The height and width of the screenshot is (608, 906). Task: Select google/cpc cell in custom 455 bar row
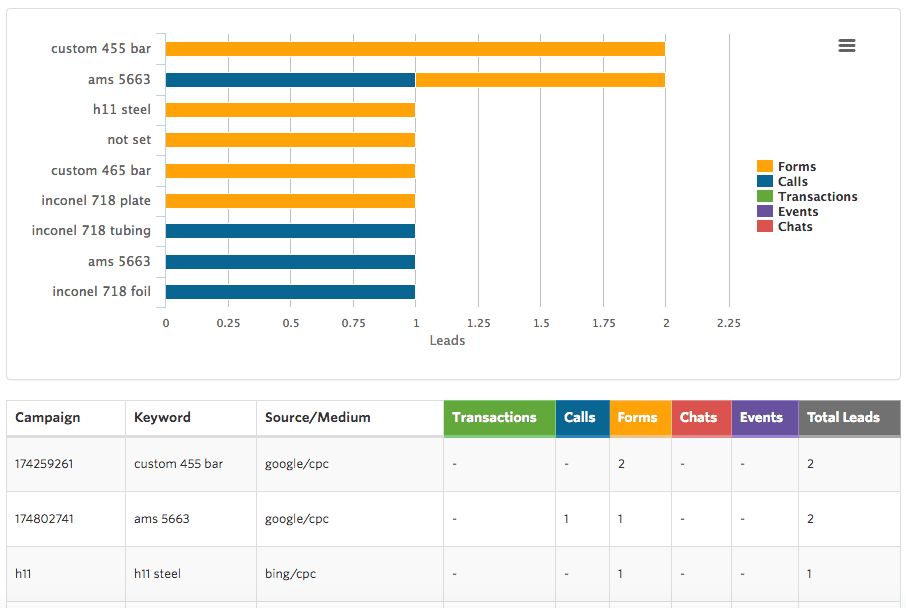[350, 464]
